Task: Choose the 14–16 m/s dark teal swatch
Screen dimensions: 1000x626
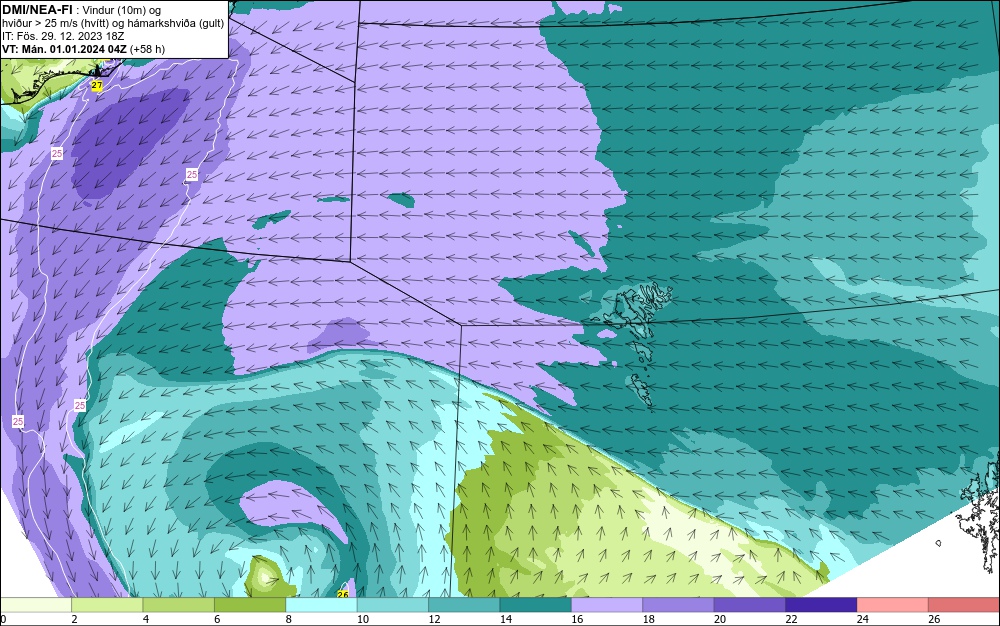Action: tap(536, 605)
